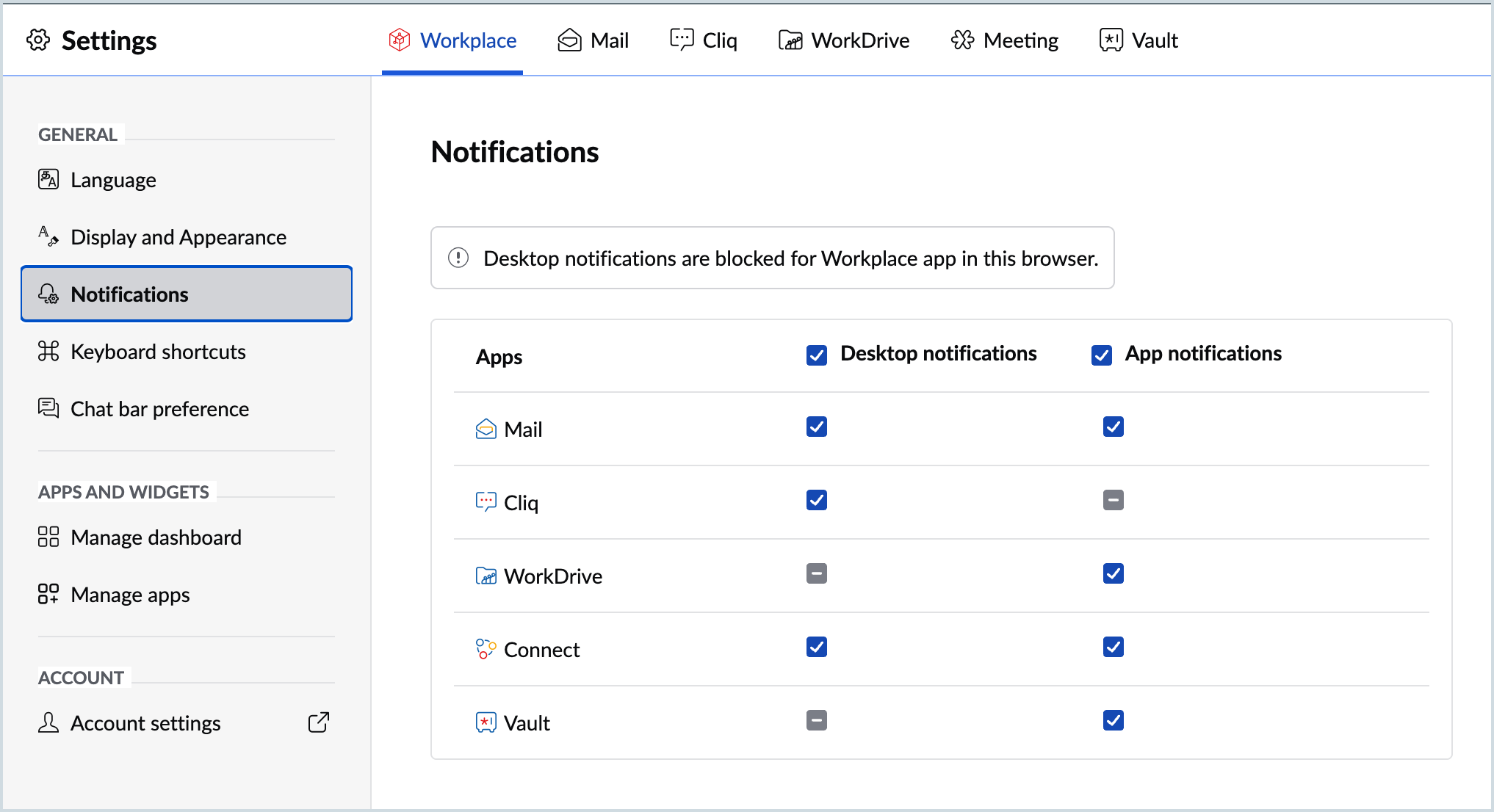Open Account settings external link icon
This screenshot has width=1494, height=812.
pyautogui.click(x=319, y=722)
